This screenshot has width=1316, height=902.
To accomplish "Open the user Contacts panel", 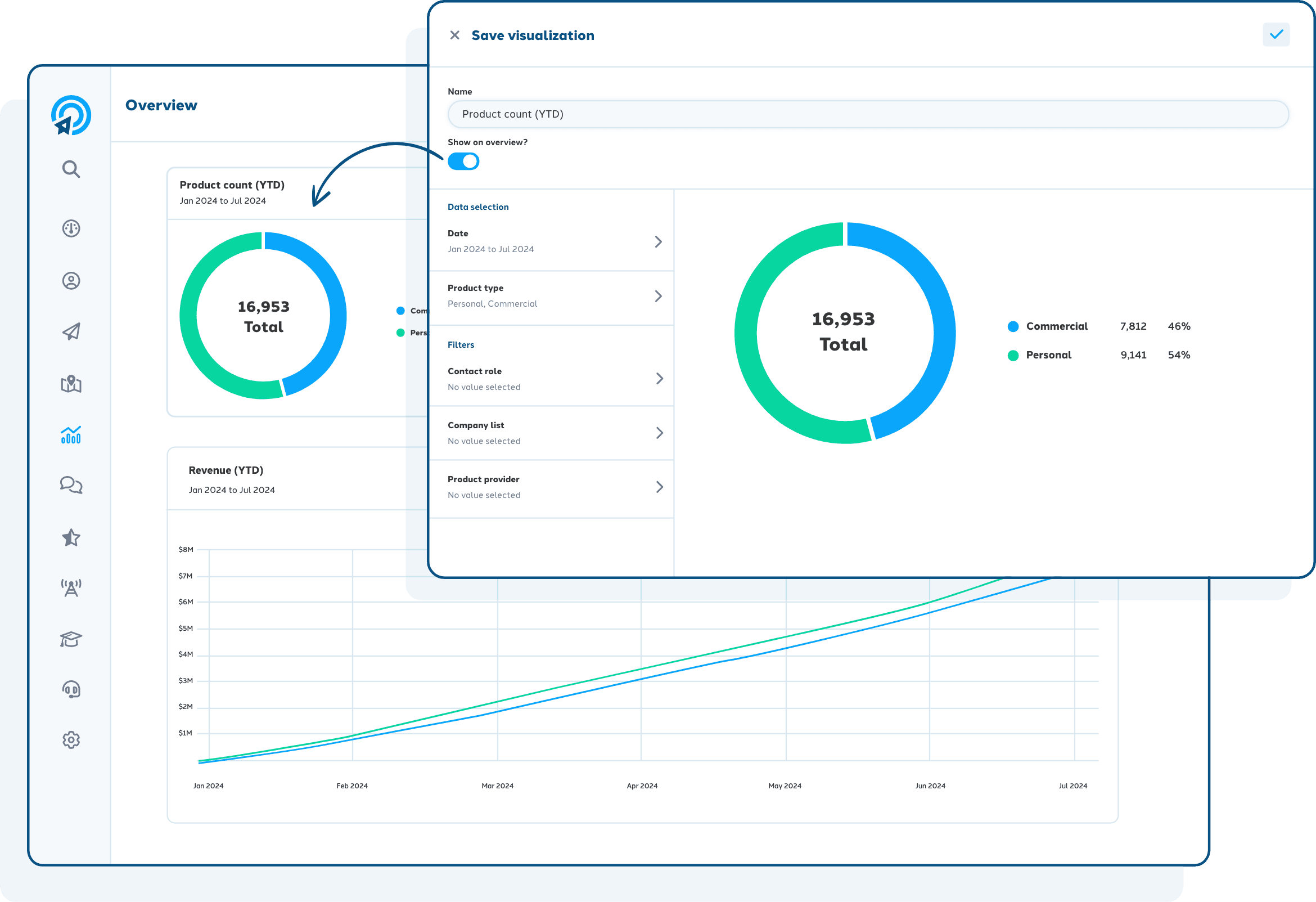I will pyautogui.click(x=71, y=280).
